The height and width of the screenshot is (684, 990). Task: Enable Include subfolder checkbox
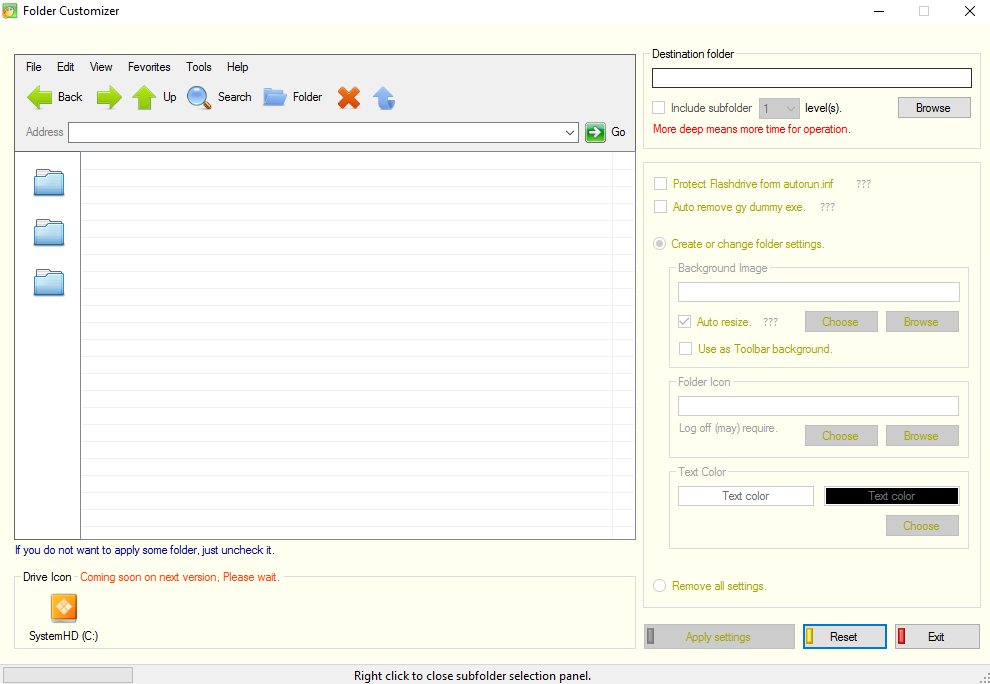[659, 108]
